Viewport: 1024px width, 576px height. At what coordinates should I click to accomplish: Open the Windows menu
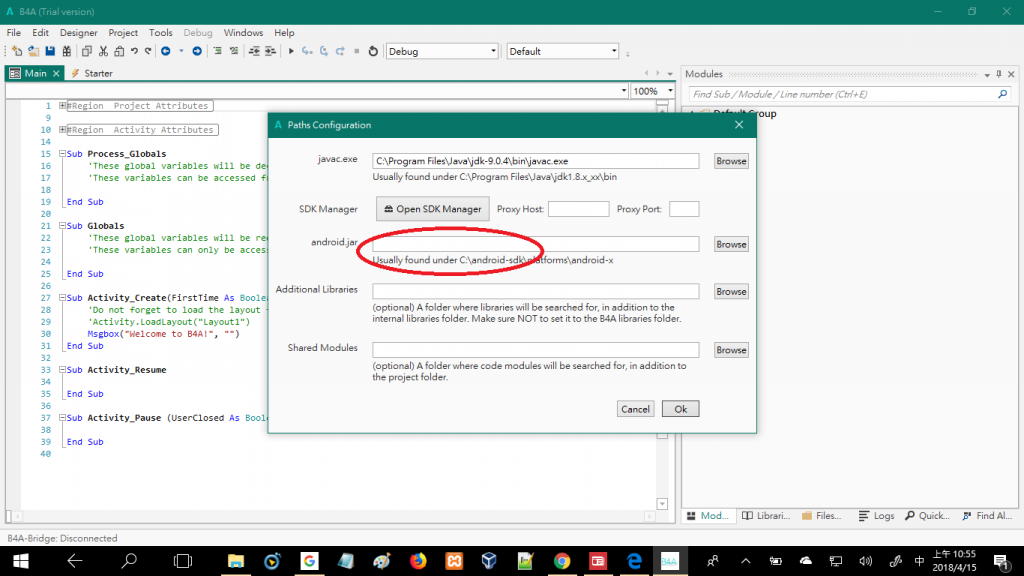tap(243, 33)
